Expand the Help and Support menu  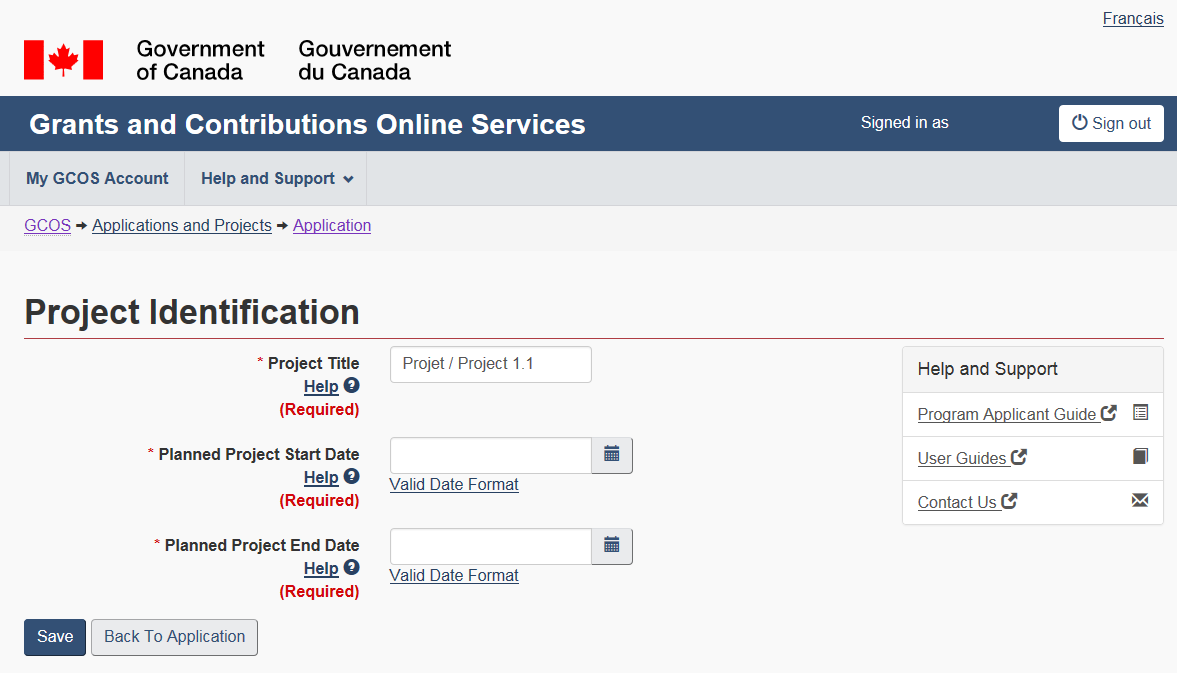coord(276,178)
